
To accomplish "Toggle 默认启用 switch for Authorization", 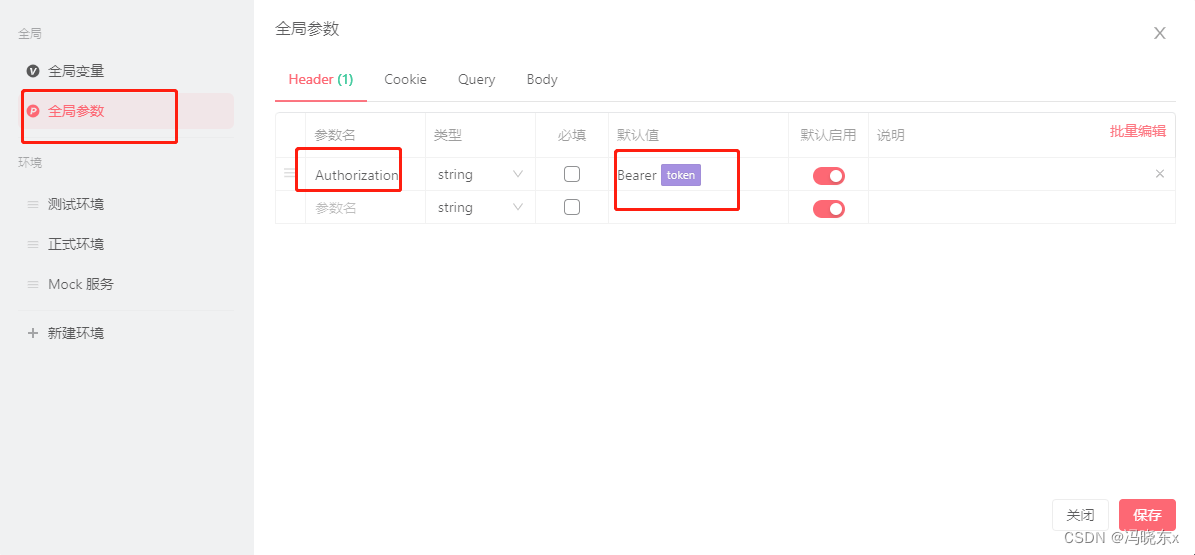I will [x=828, y=176].
